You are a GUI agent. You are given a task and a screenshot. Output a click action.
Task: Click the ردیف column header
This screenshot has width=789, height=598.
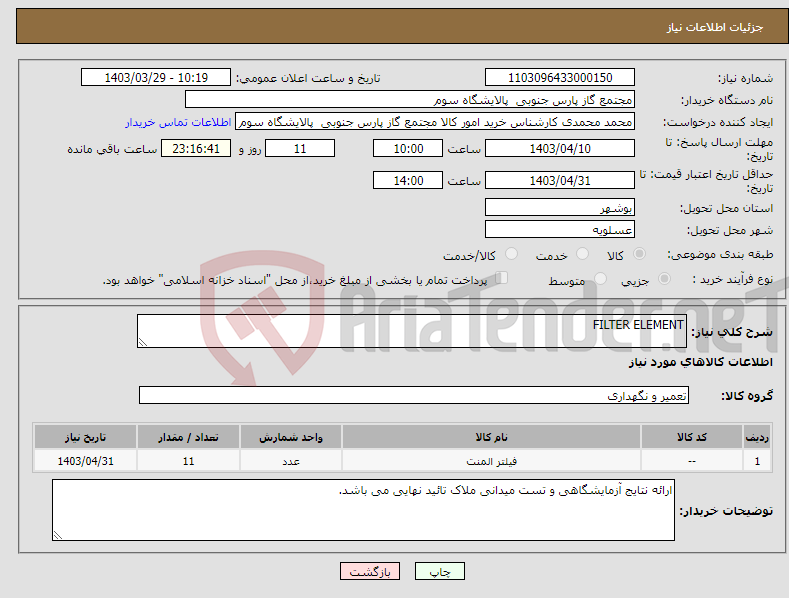pyautogui.click(x=757, y=437)
